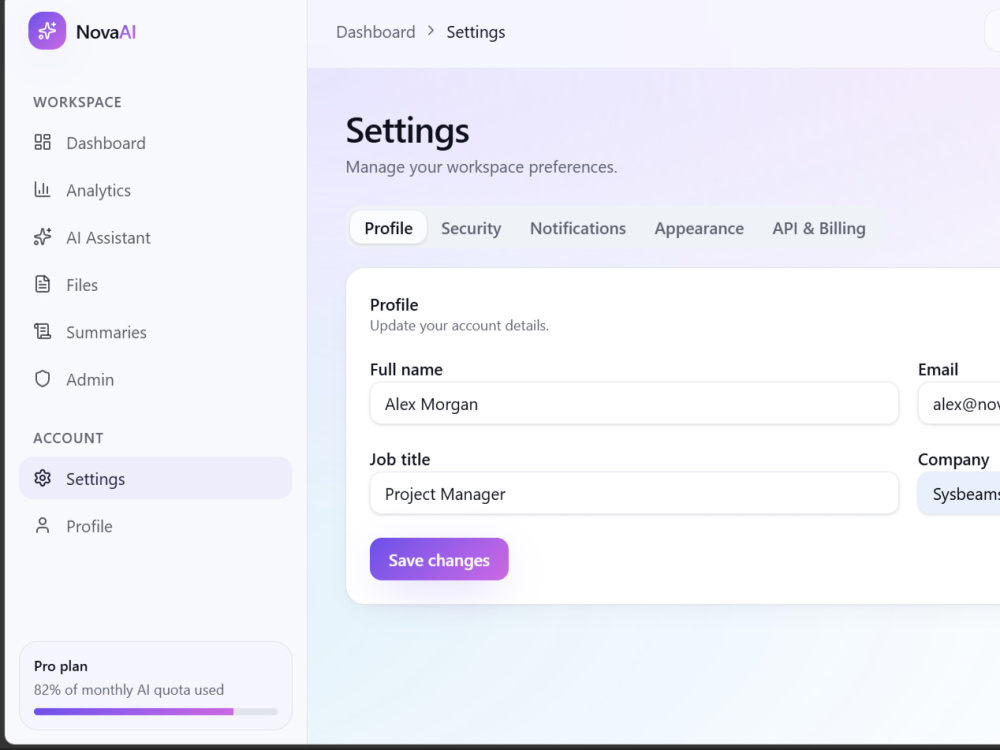Switch to the Appearance tab

click(699, 228)
